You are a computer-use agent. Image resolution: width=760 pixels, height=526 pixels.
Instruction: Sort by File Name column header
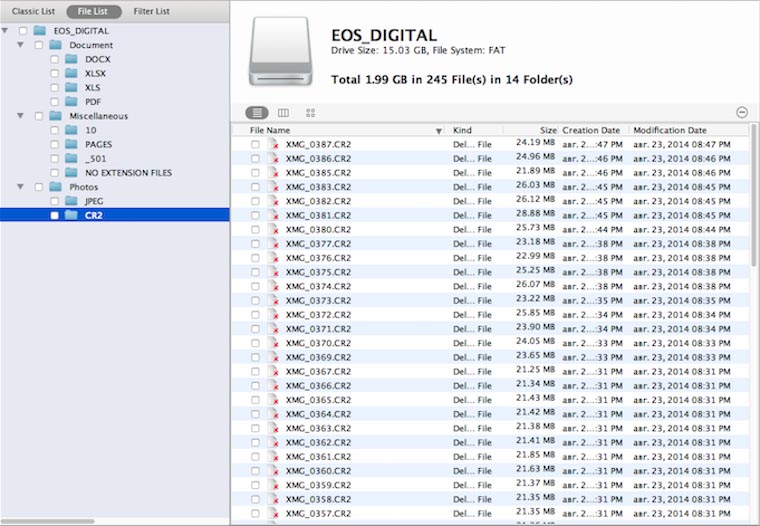click(x=339, y=130)
